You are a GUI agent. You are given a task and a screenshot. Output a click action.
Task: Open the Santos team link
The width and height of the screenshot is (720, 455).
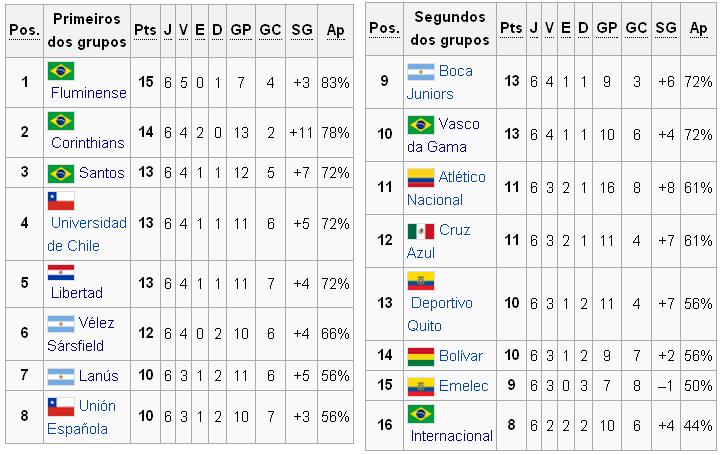pyautogui.click(x=101, y=173)
